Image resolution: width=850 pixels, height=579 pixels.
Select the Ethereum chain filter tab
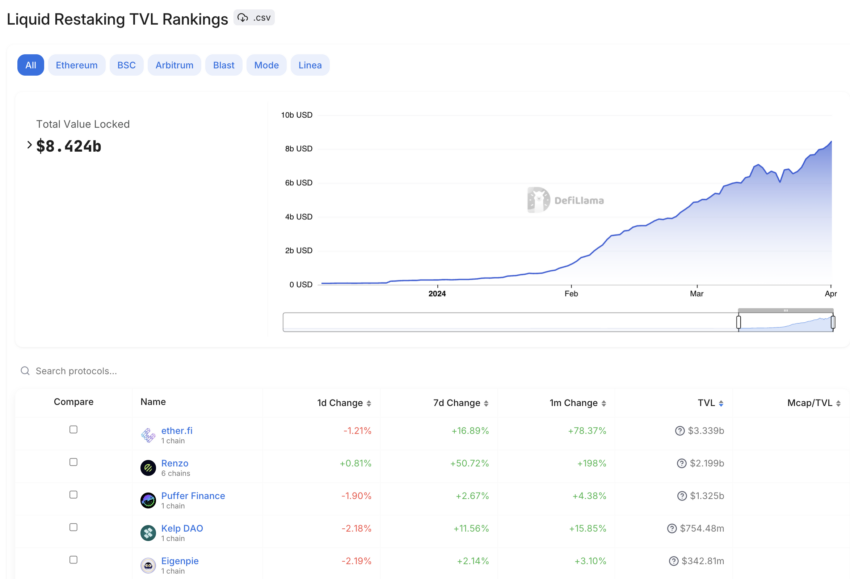click(77, 65)
